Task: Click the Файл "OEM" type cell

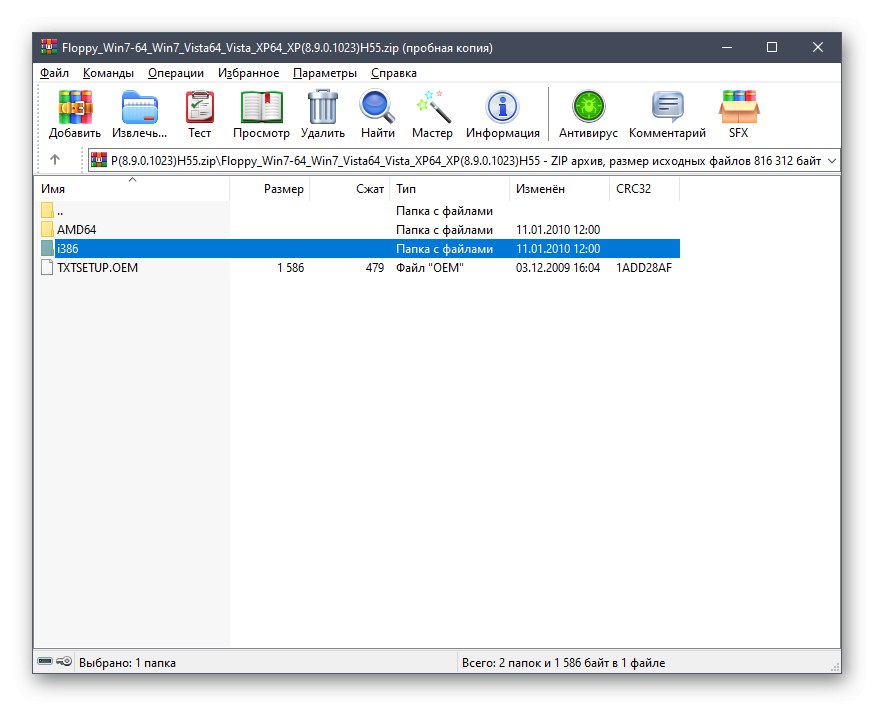Action: pyautogui.click(x=429, y=267)
